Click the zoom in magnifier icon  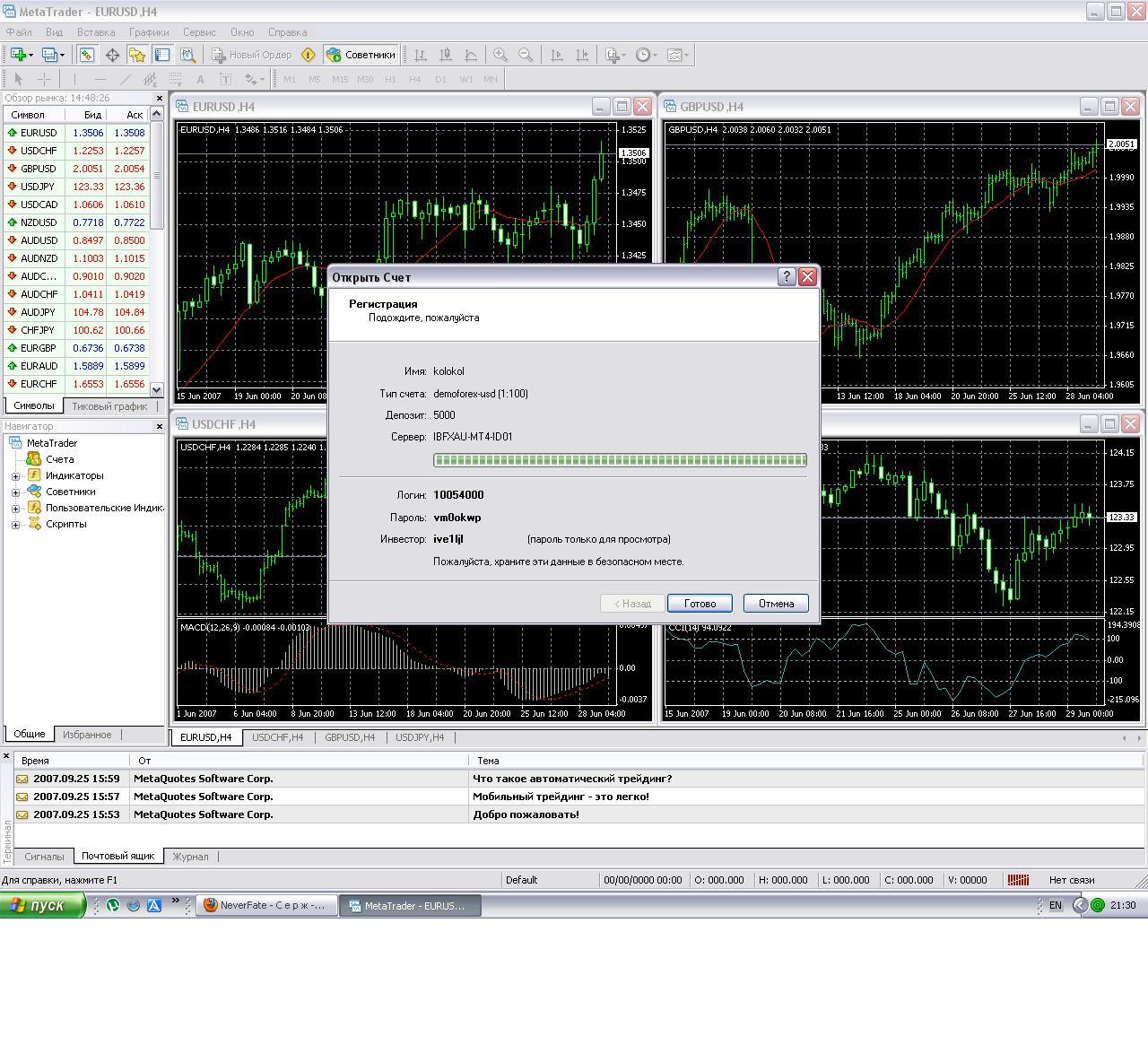point(500,55)
